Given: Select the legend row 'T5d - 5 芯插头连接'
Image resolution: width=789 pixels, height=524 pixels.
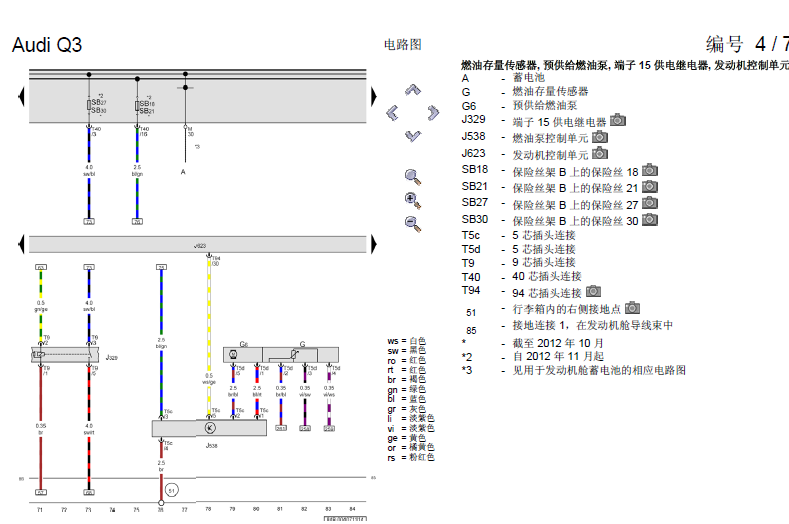Looking at the screenshot, I should click(x=518, y=249).
